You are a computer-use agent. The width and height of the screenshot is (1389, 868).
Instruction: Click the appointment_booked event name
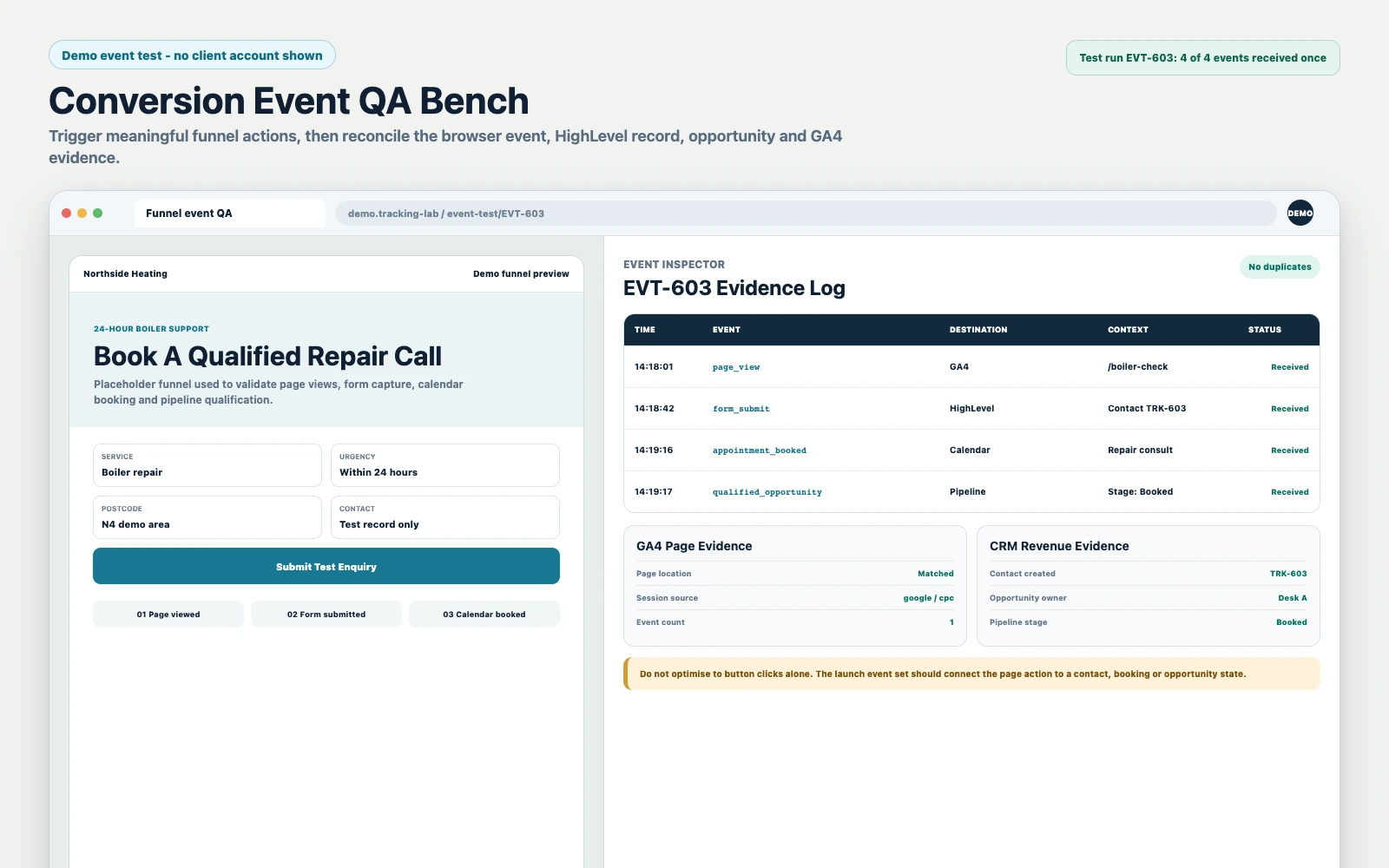[x=760, y=450]
